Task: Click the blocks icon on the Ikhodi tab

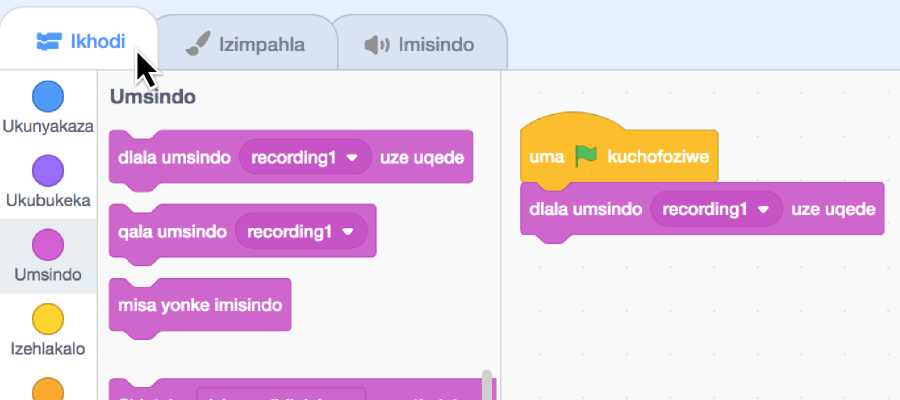Action: (49, 41)
